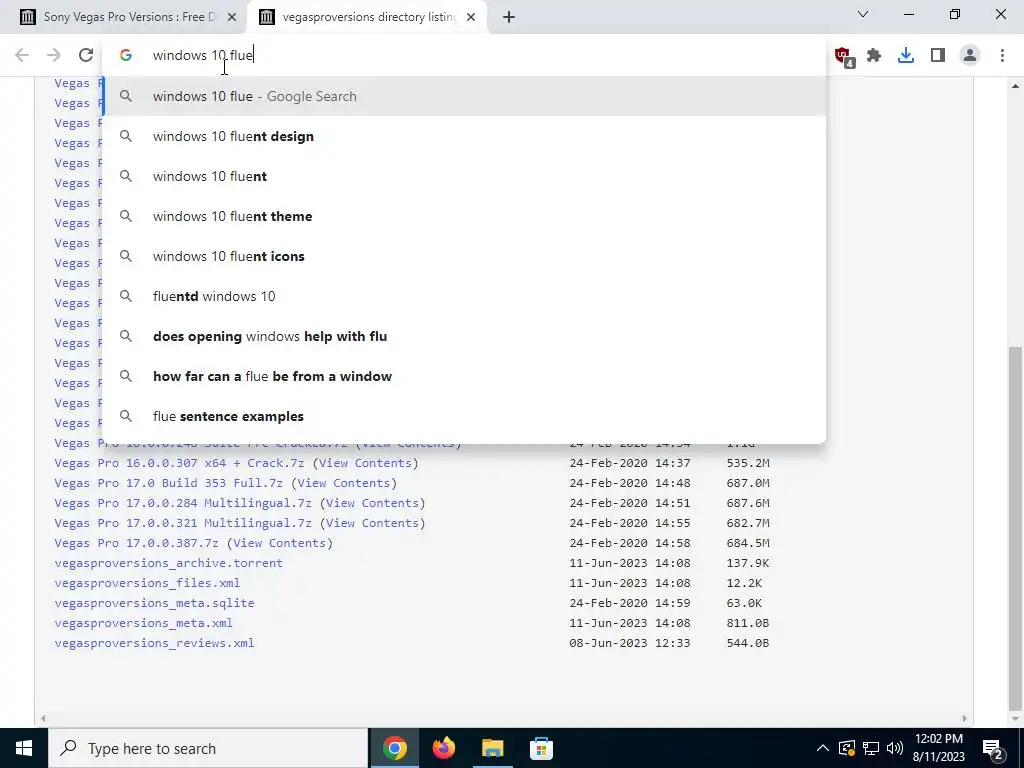Toggle the browser side panel icon

(938, 56)
